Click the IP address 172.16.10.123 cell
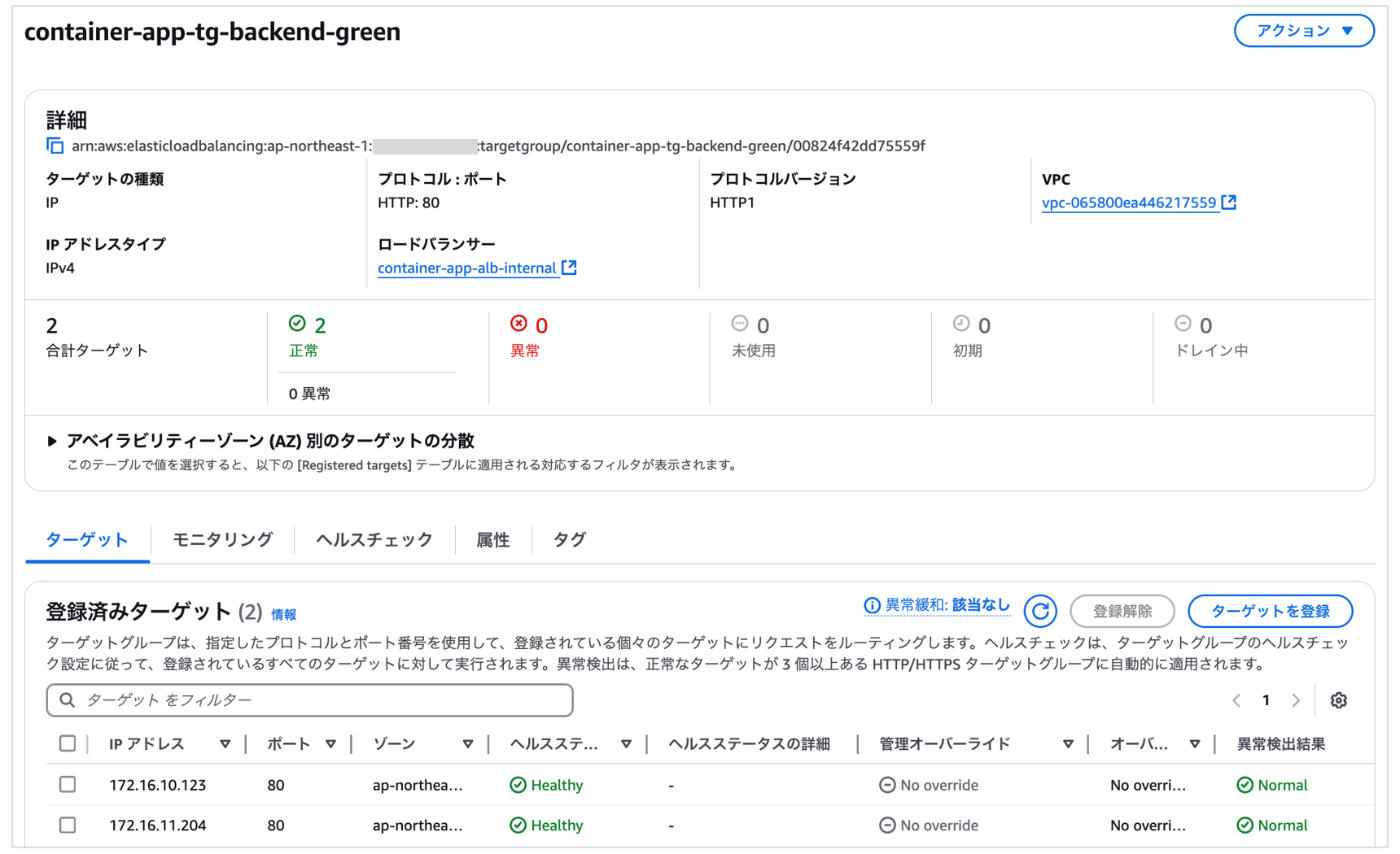 158,785
